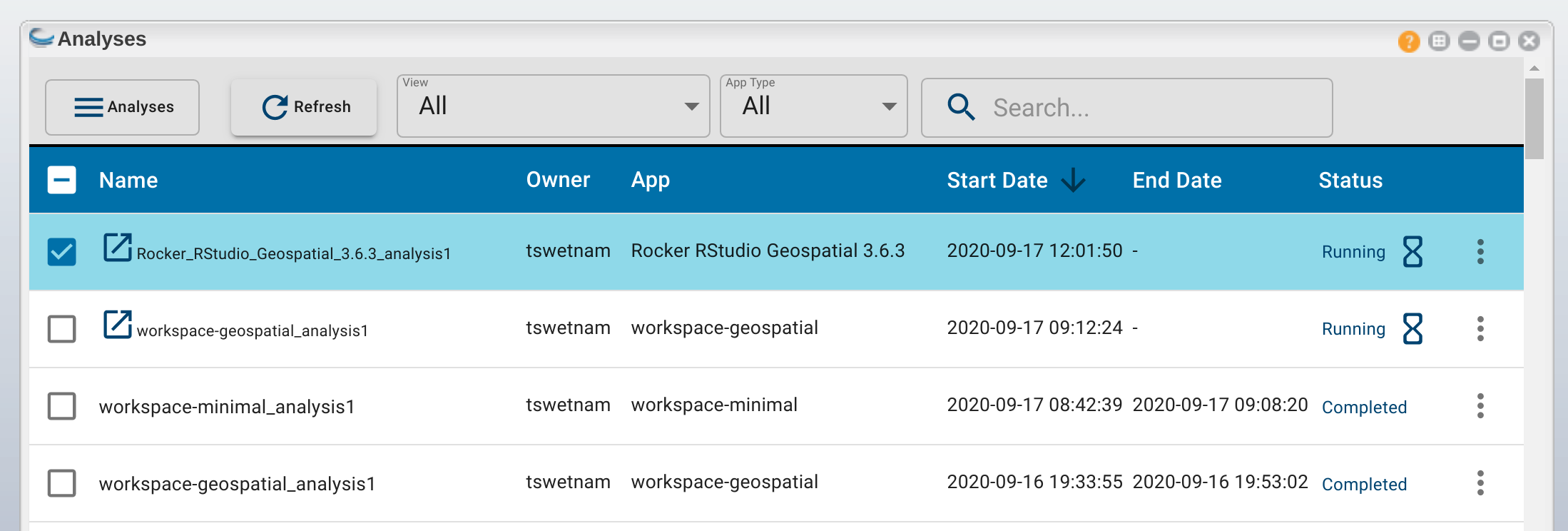Open launch link for running workspace-geospatial_analysis1
Screen dimensions: 1568x531
118,325
